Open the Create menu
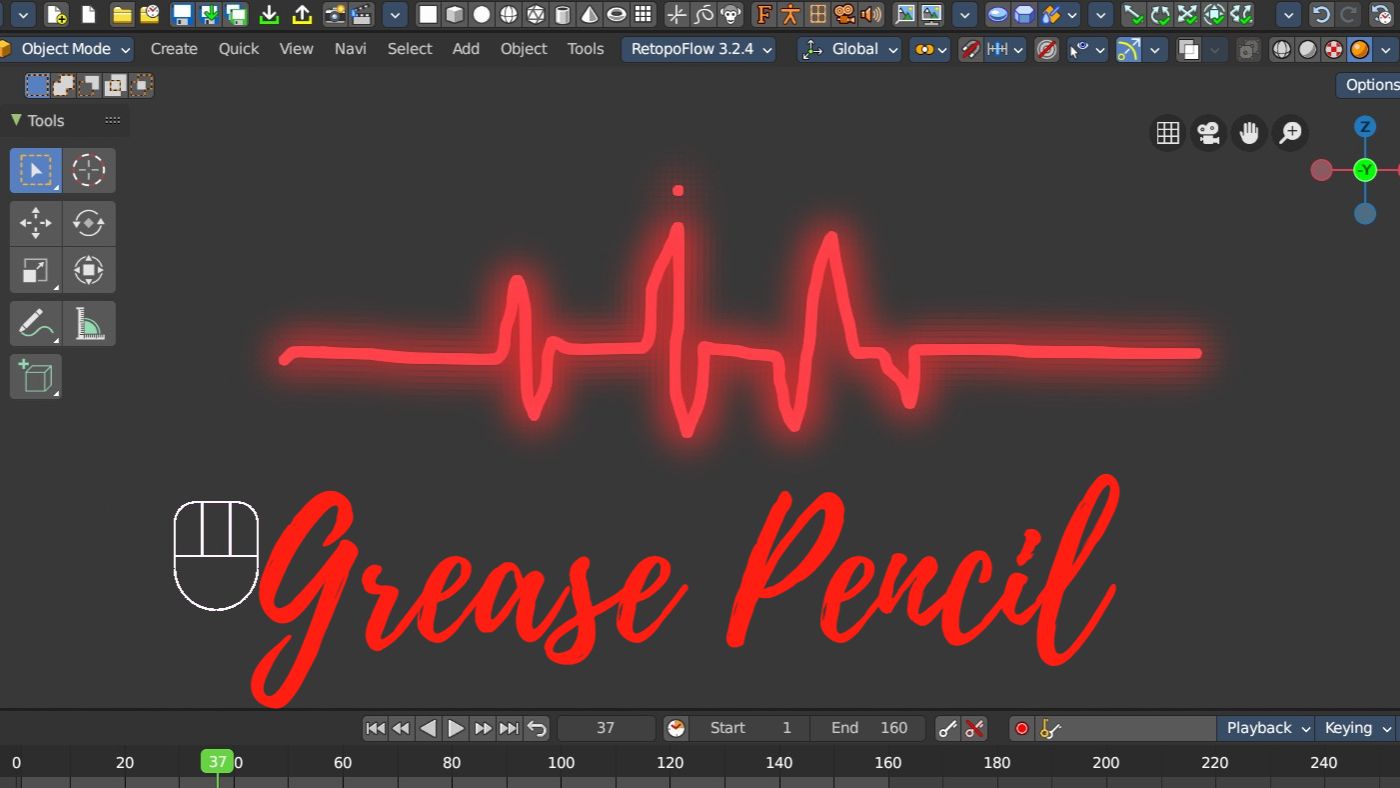1400x788 pixels. (x=175, y=49)
